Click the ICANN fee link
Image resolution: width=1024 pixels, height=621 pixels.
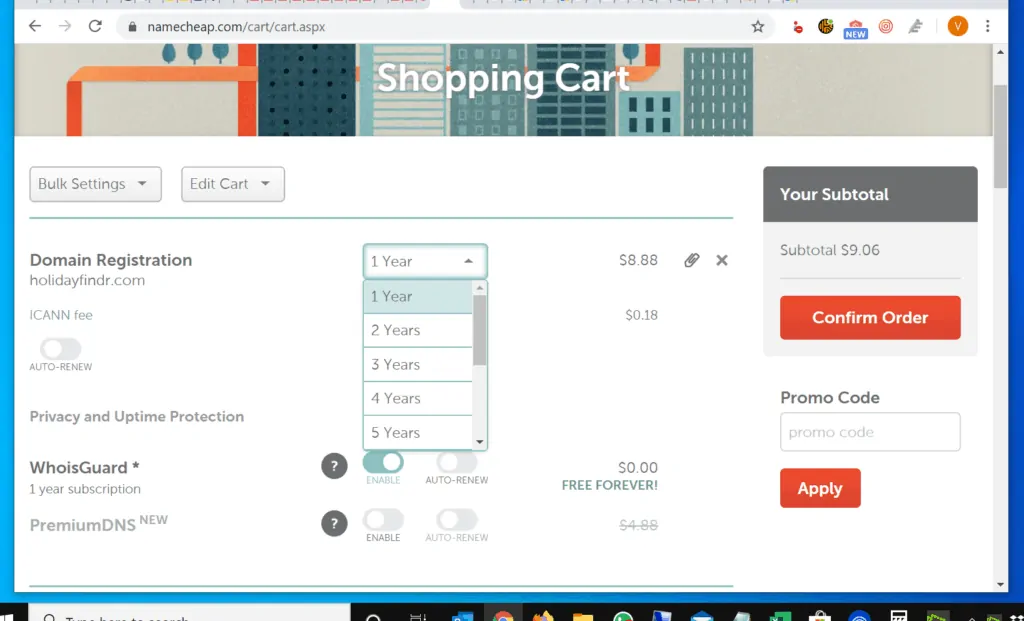61,315
